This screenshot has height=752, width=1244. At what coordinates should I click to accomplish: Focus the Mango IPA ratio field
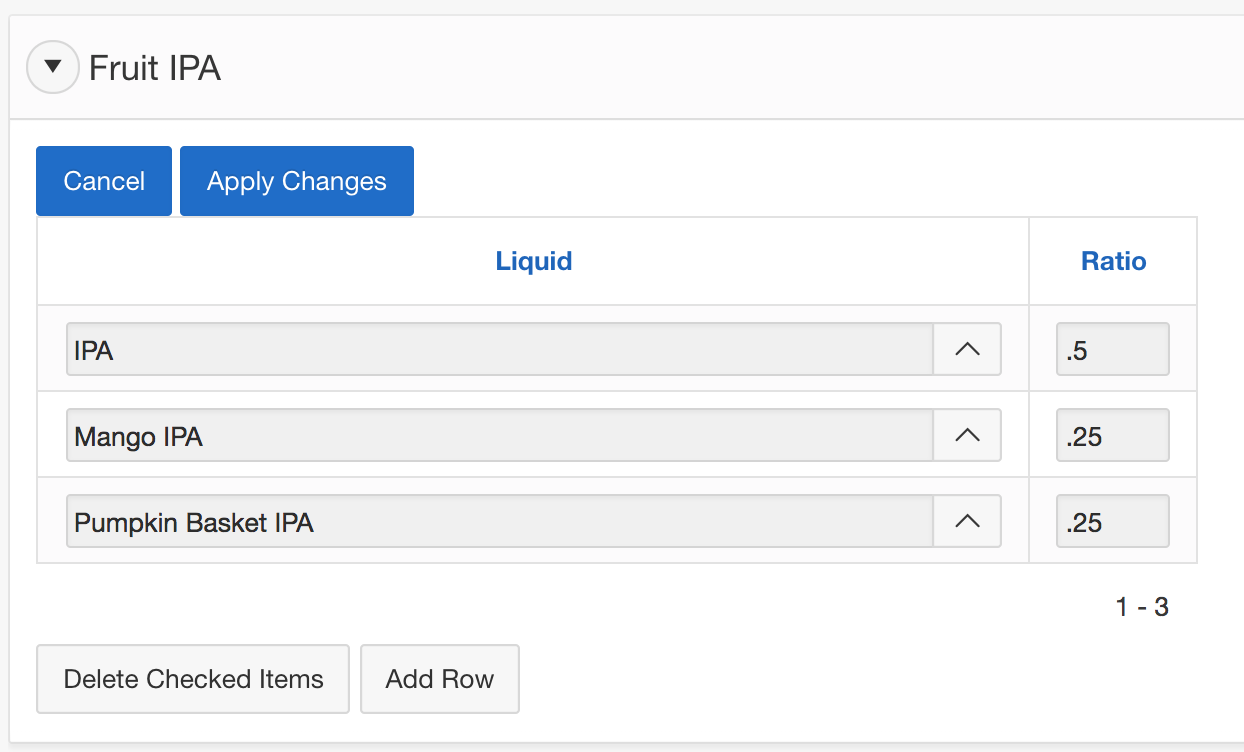[1112, 435]
